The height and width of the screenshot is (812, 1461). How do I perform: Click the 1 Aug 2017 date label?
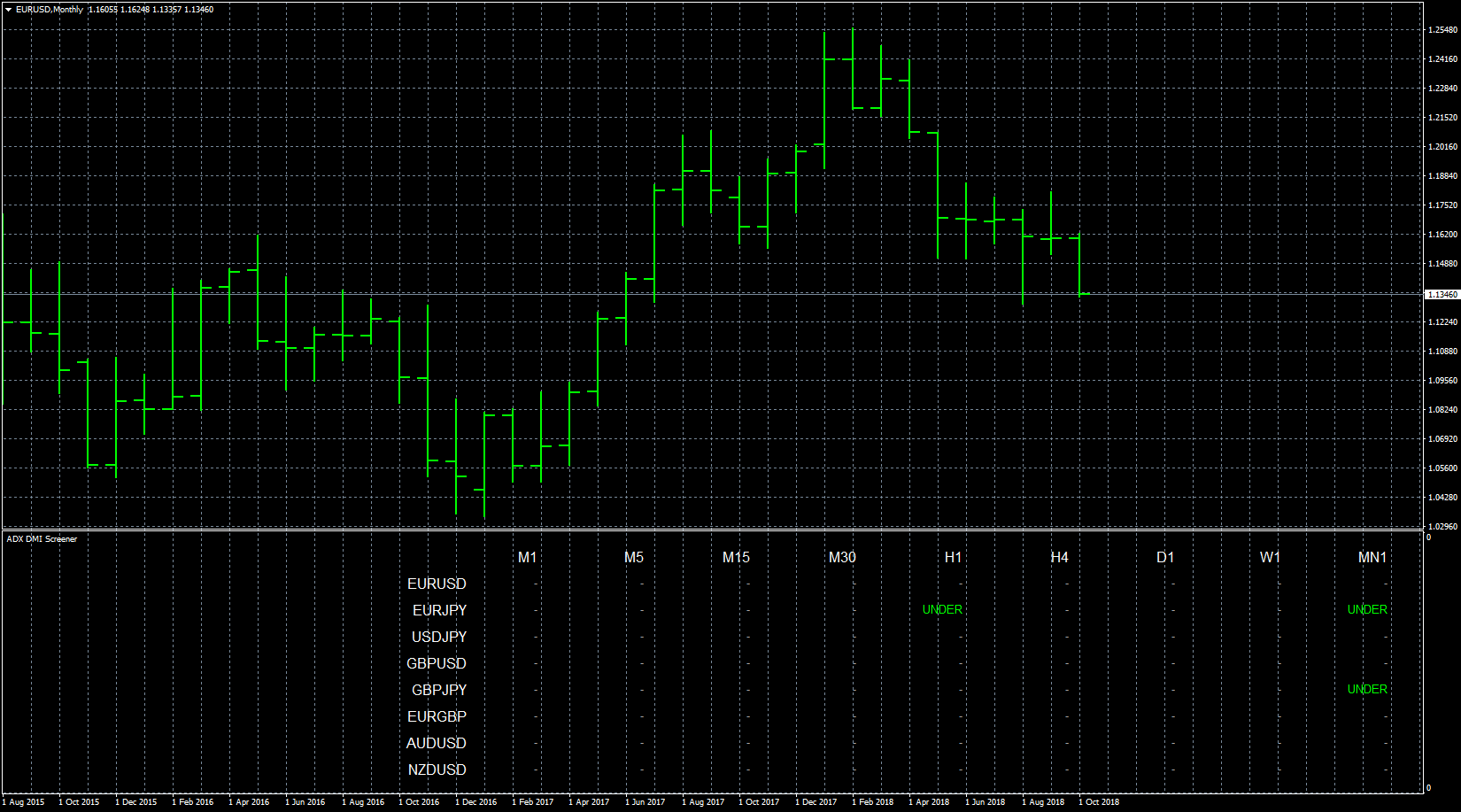(703, 802)
